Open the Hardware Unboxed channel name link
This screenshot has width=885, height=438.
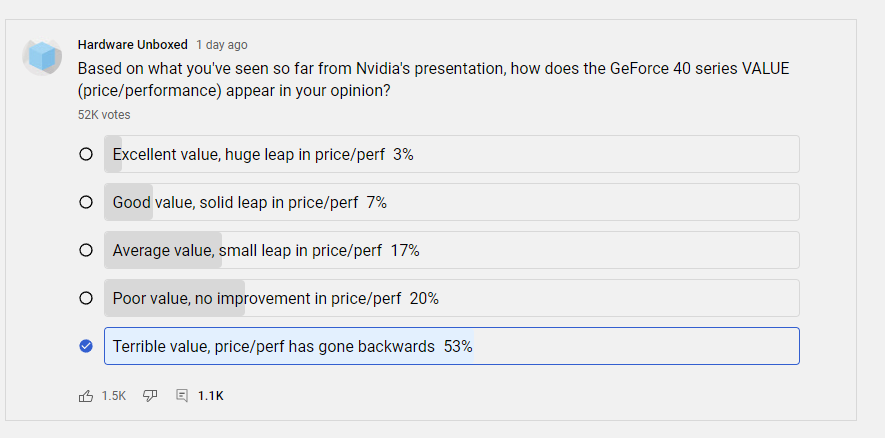pyautogui.click(x=133, y=45)
